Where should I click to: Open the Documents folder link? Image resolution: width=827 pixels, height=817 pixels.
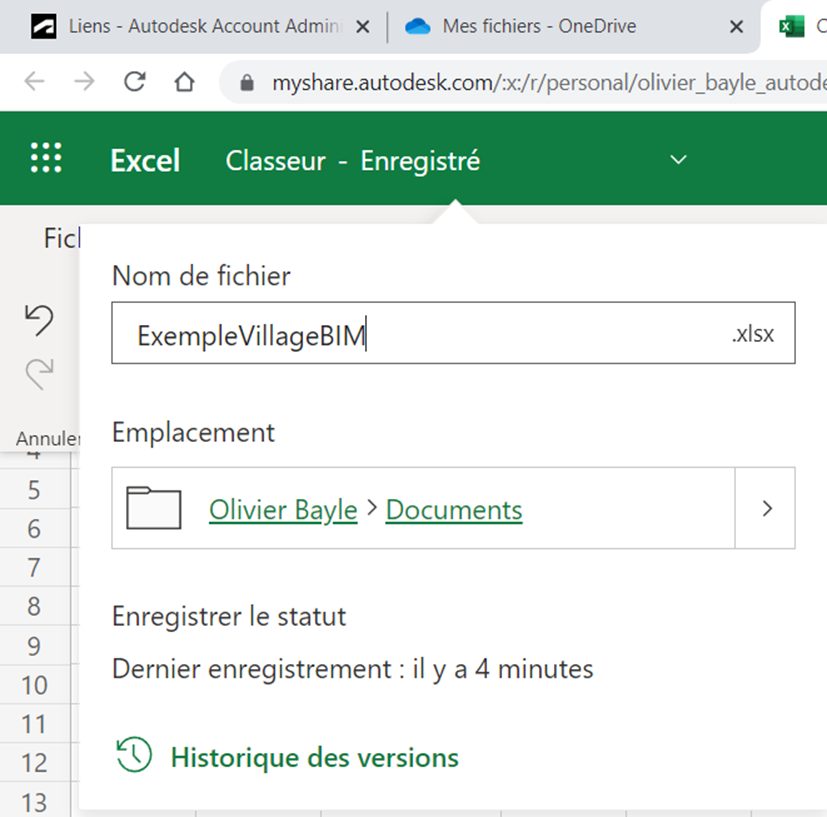pyautogui.click(x=454, y=510)
